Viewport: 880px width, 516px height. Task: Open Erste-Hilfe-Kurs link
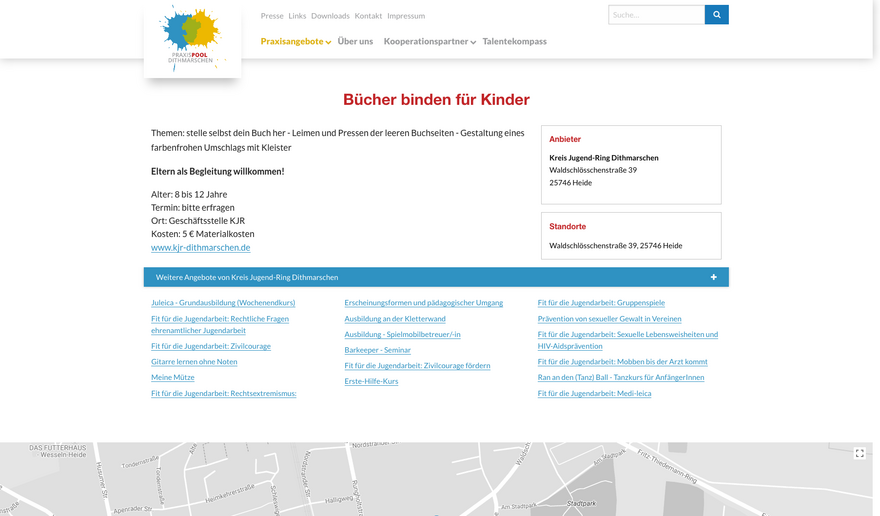click(371, 381)
